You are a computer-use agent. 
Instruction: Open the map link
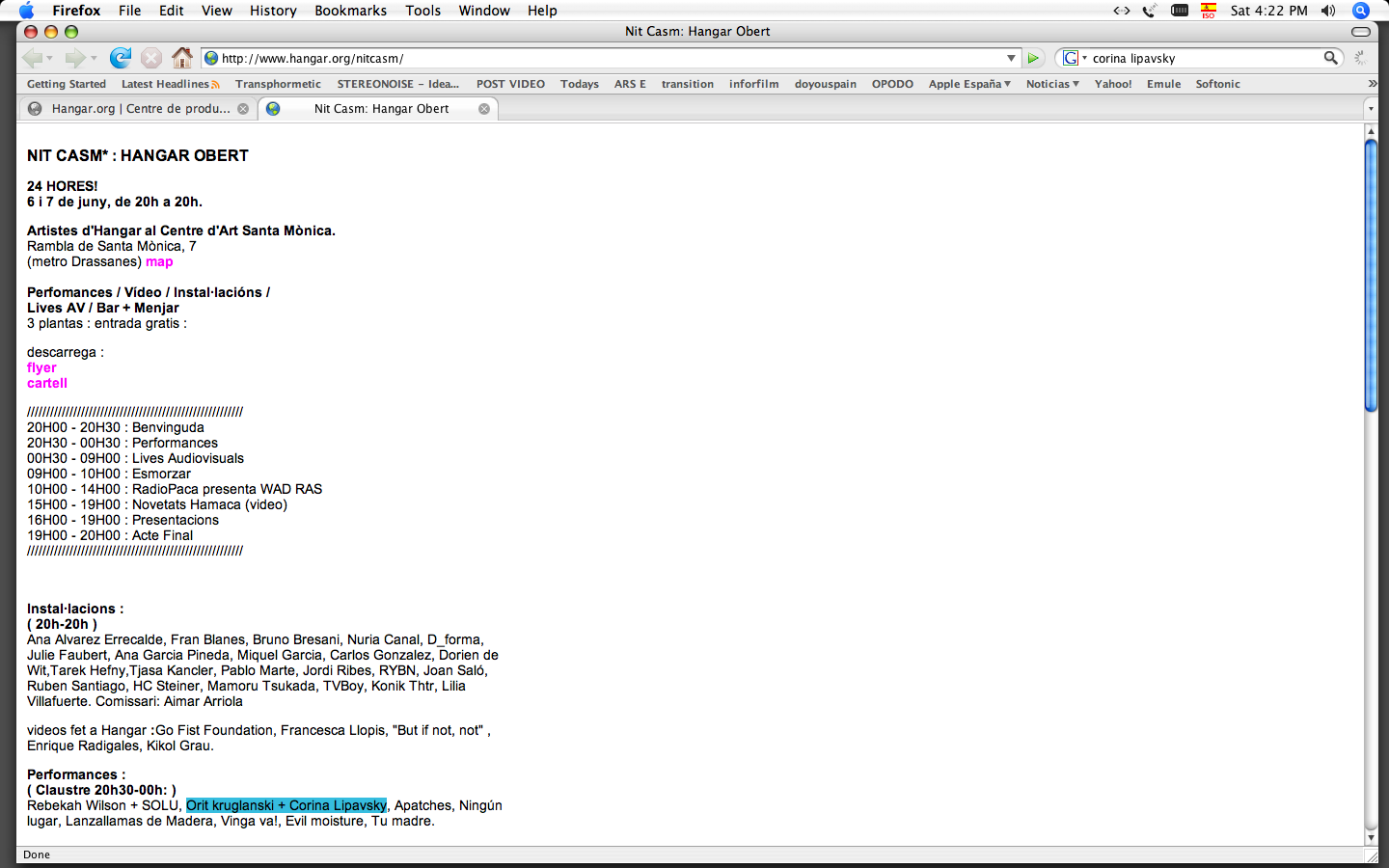pos(159,261)
